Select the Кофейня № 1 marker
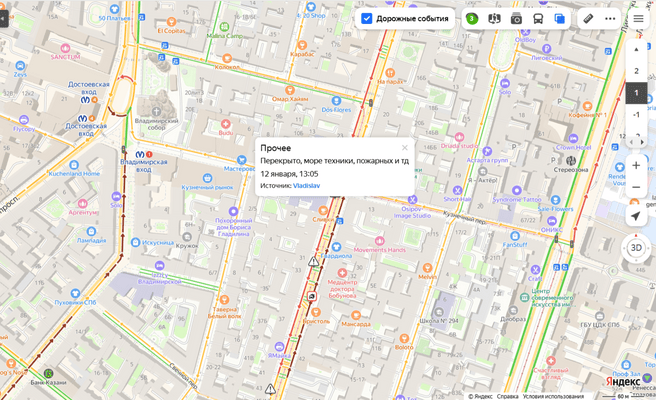Image resolution: width=656 pixels, height=400 pixels. click(x=587, y=106)
